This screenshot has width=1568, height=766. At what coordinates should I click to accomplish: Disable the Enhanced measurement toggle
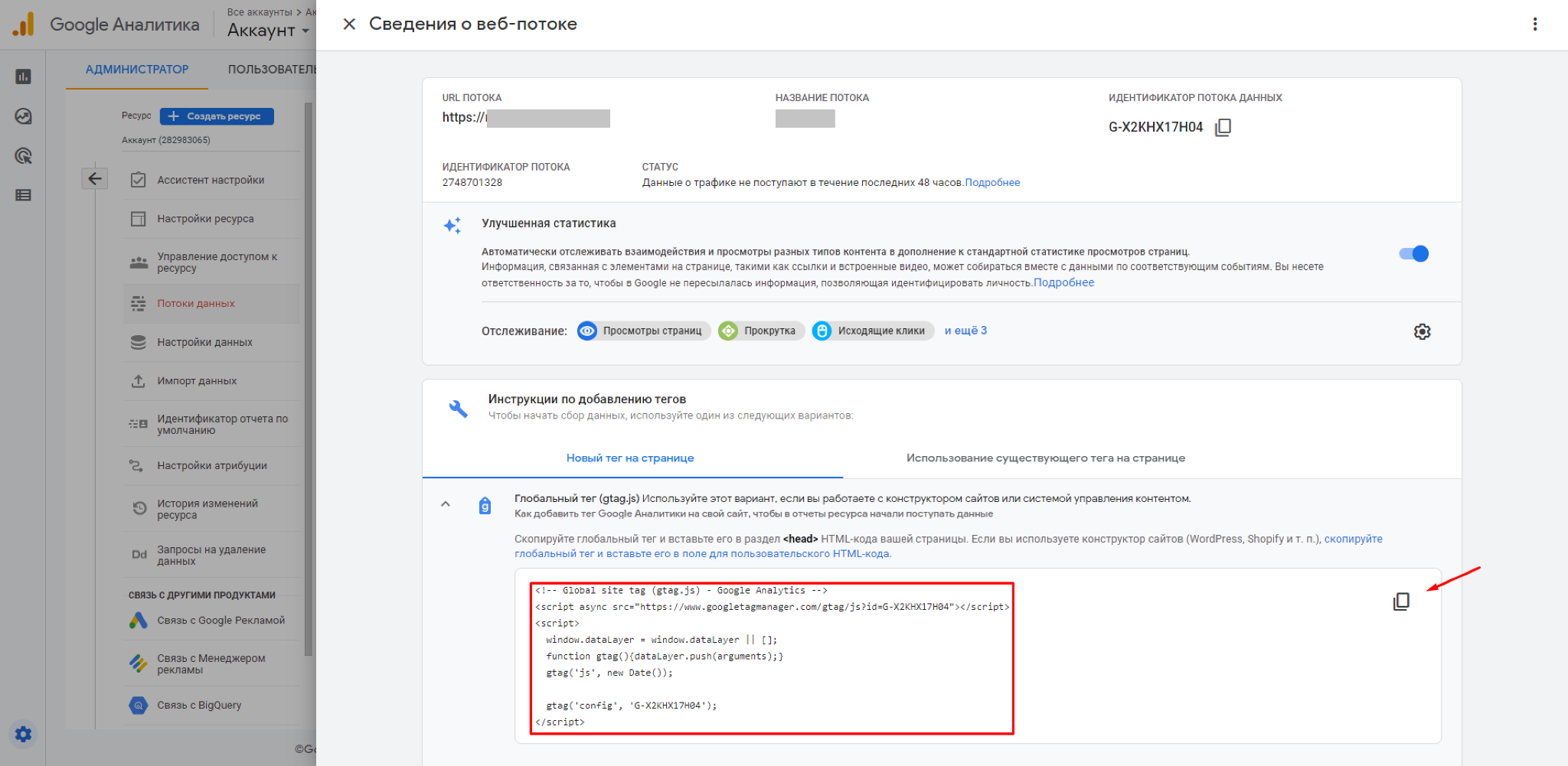point(1413,254)
